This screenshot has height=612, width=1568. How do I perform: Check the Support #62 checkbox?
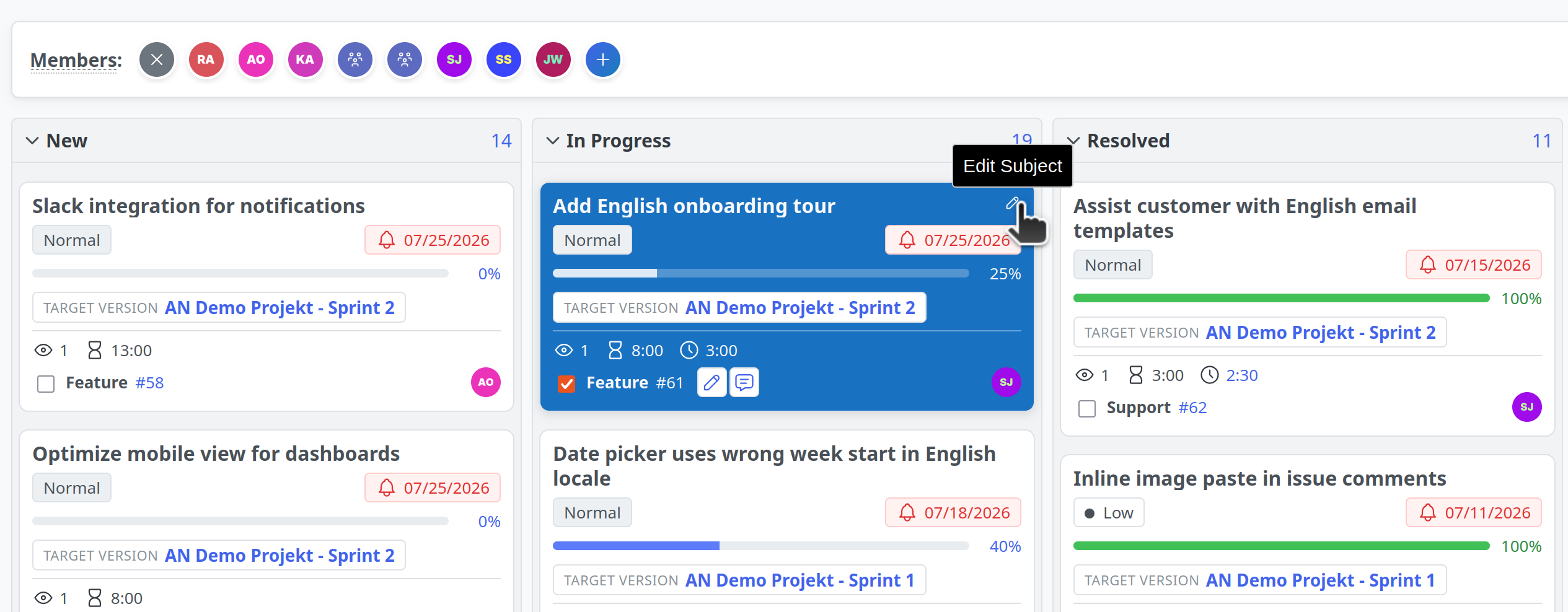[1087, 409]
